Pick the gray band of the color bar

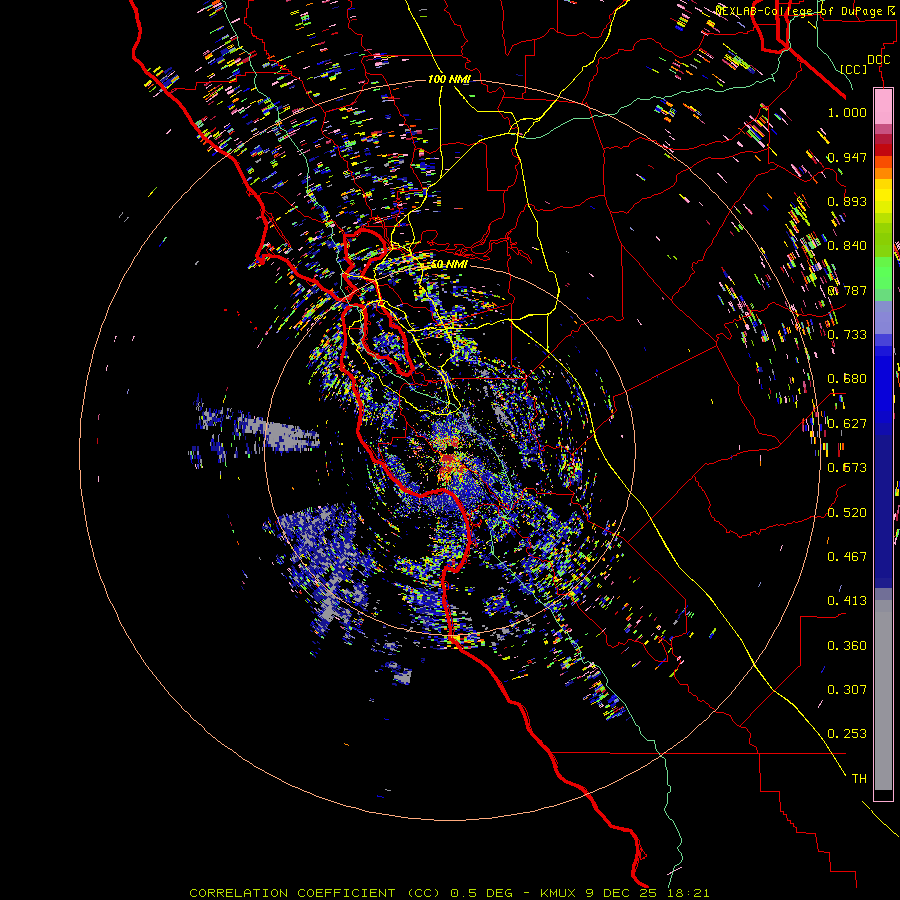coord(883,695)
